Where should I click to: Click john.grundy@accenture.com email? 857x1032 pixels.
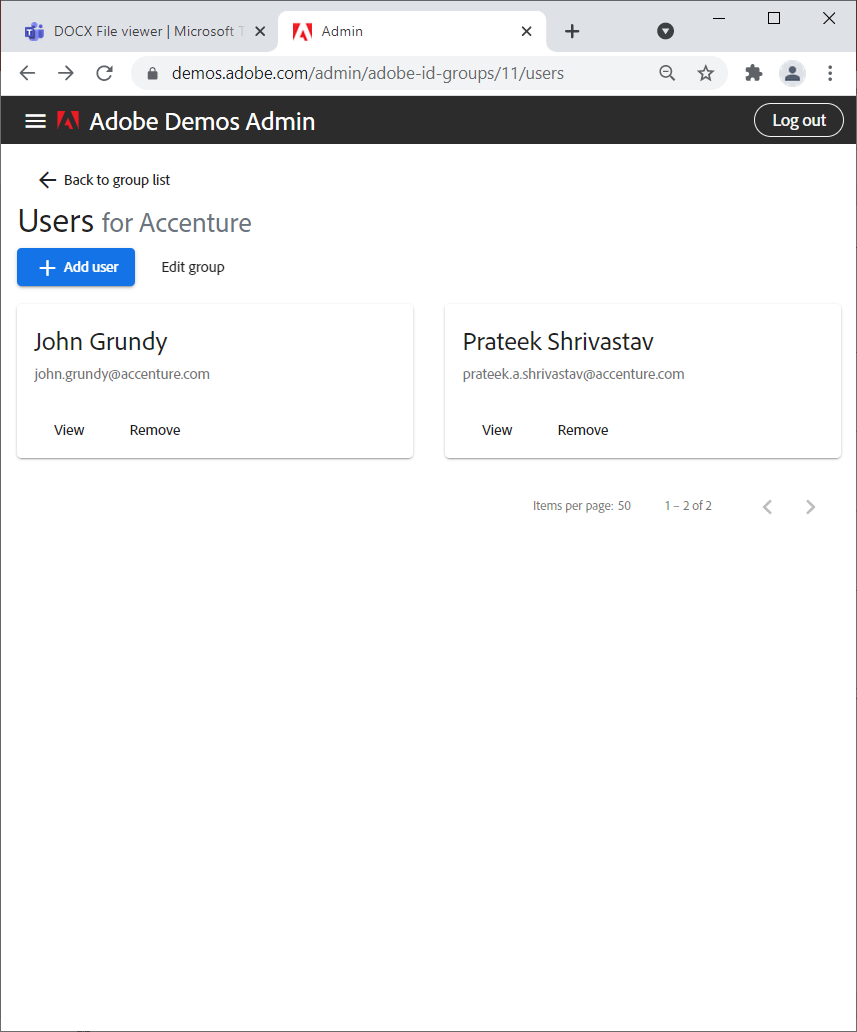click(122, 374)
